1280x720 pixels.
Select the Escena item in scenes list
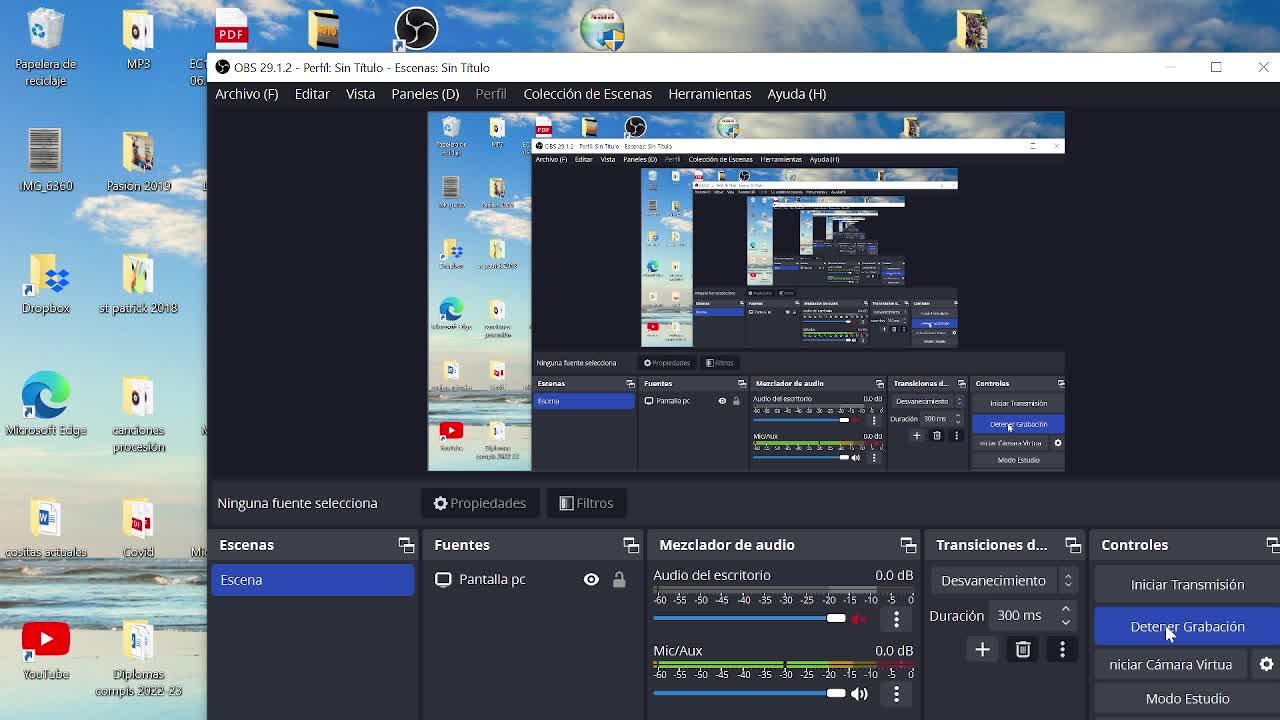click(x=312, y=580)
